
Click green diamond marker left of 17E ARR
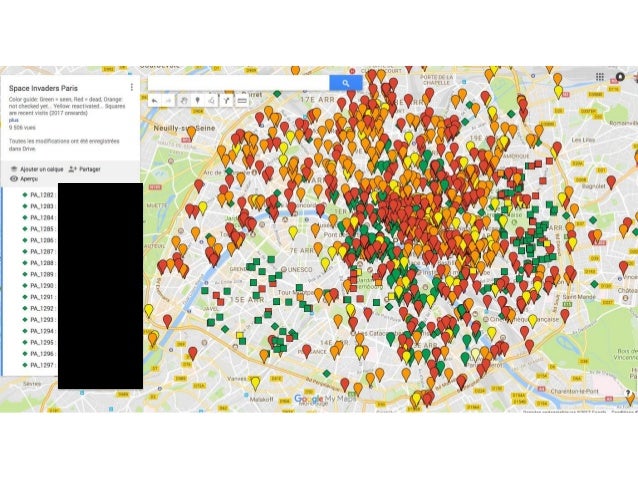[277, 94]
